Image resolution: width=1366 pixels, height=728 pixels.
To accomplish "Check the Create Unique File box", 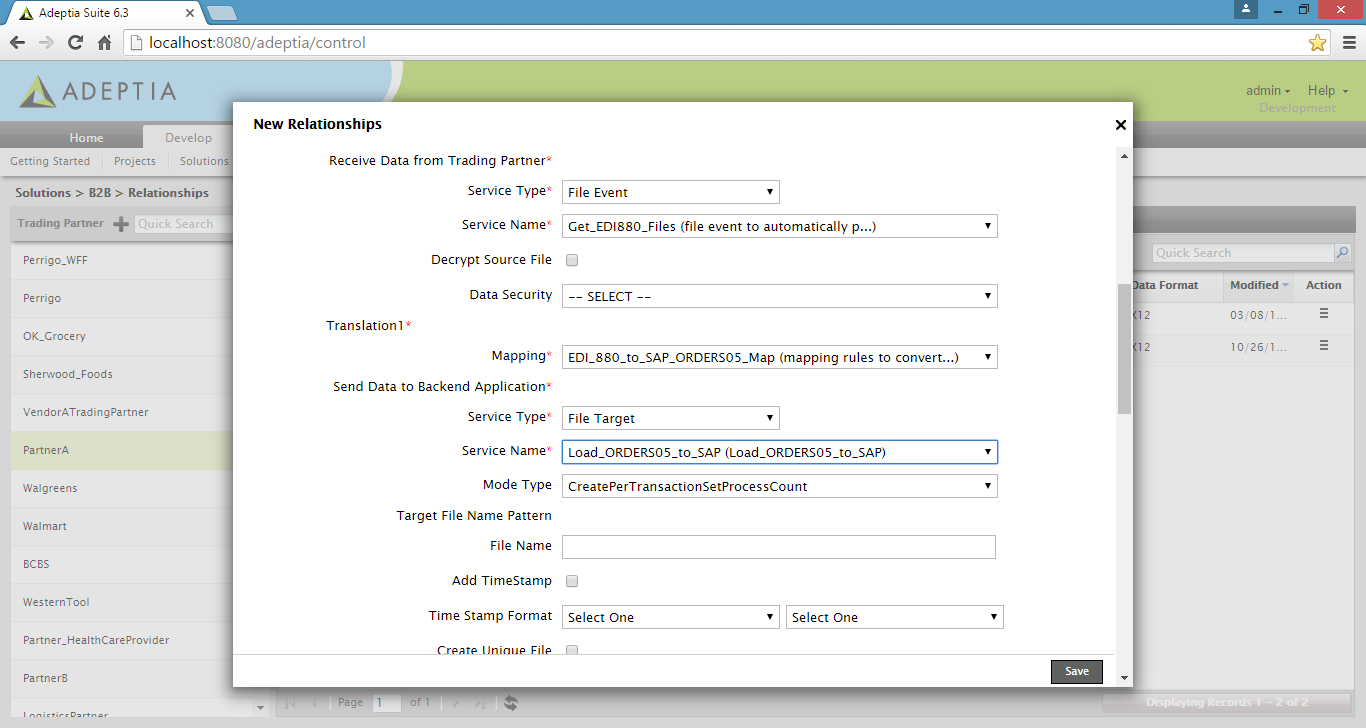I will (x=572, y=651).
